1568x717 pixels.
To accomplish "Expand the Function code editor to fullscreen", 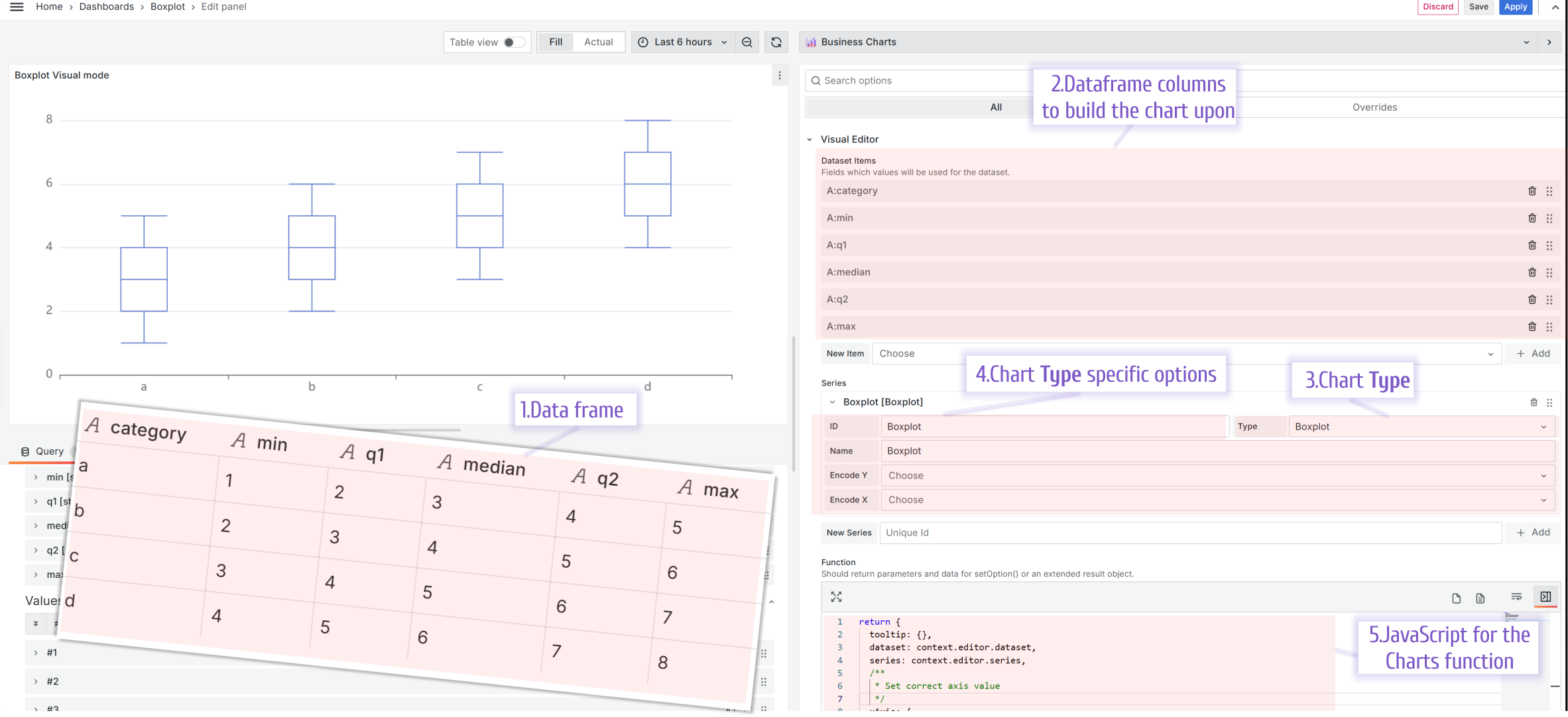I will coord(837,597).
